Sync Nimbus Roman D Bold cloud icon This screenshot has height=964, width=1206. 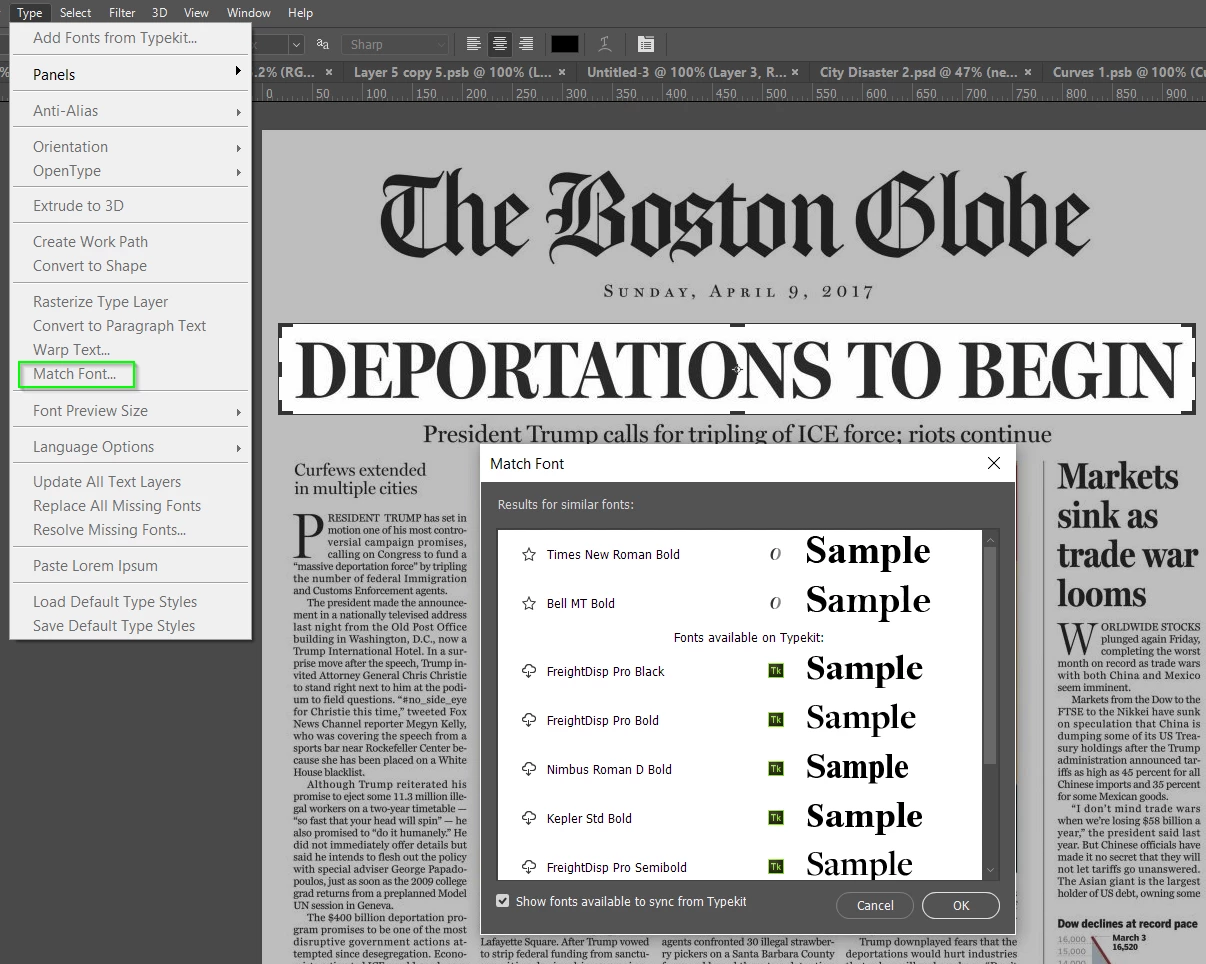tap(529, 769)
